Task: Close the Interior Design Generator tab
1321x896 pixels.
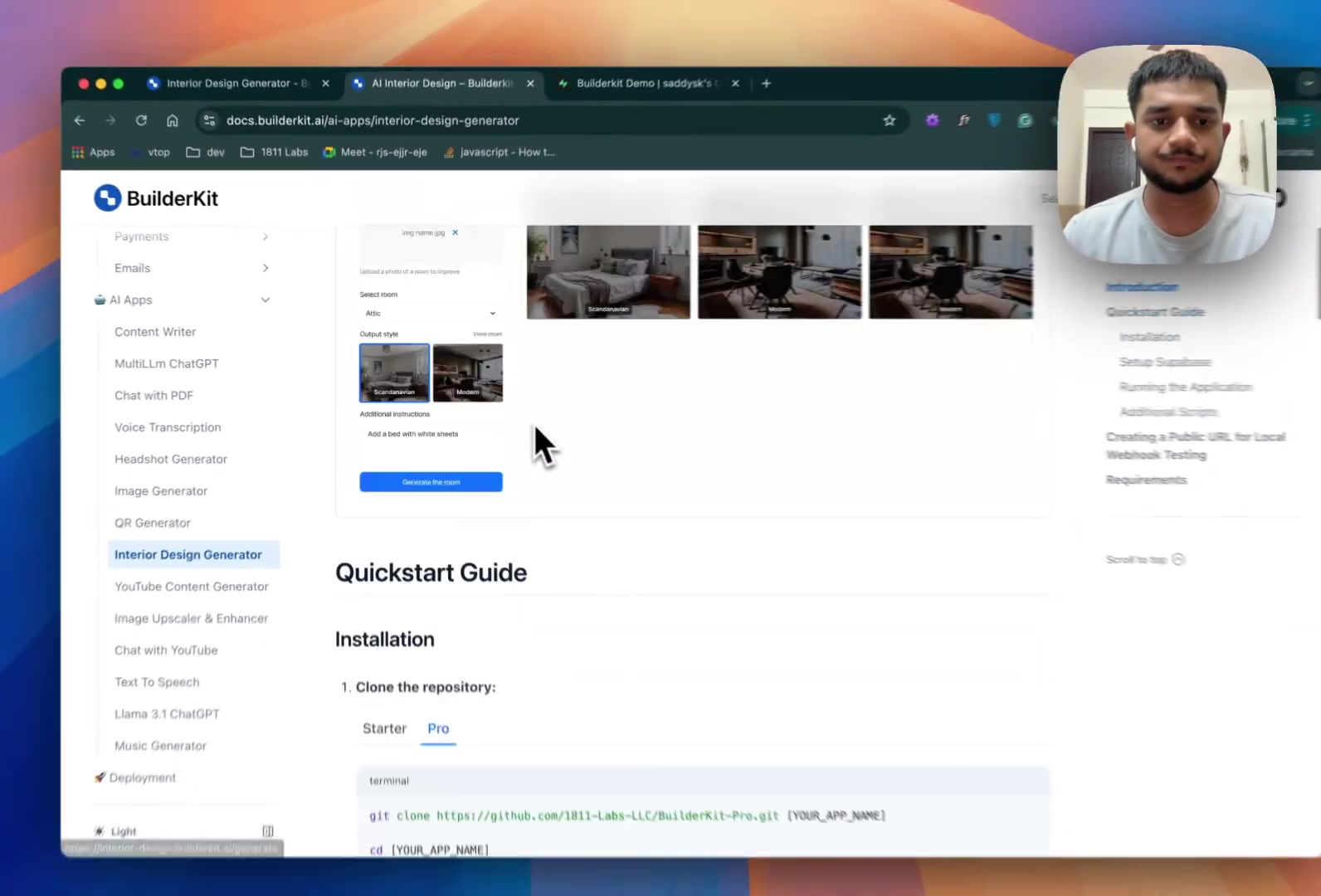Action: click(325, 83)
